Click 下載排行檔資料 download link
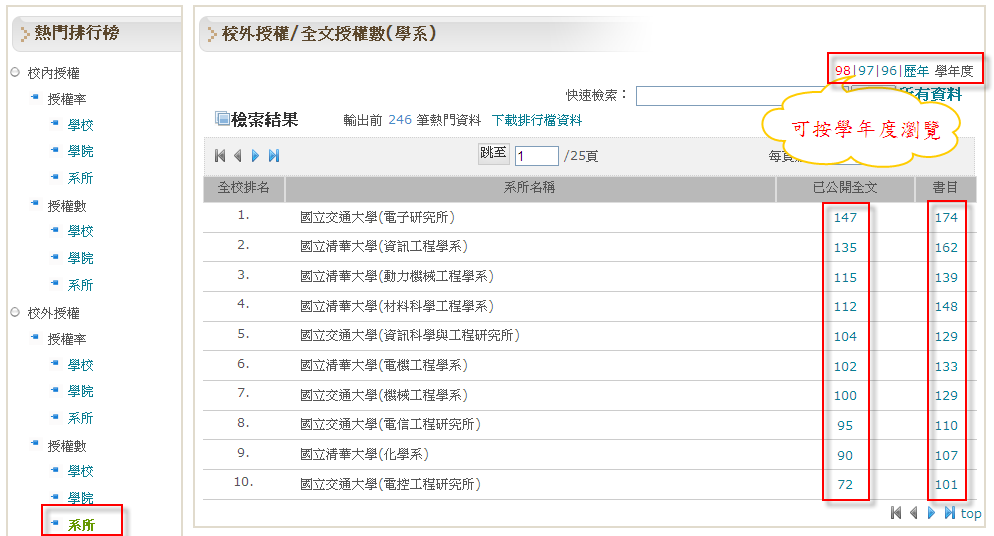 (536, 120)
